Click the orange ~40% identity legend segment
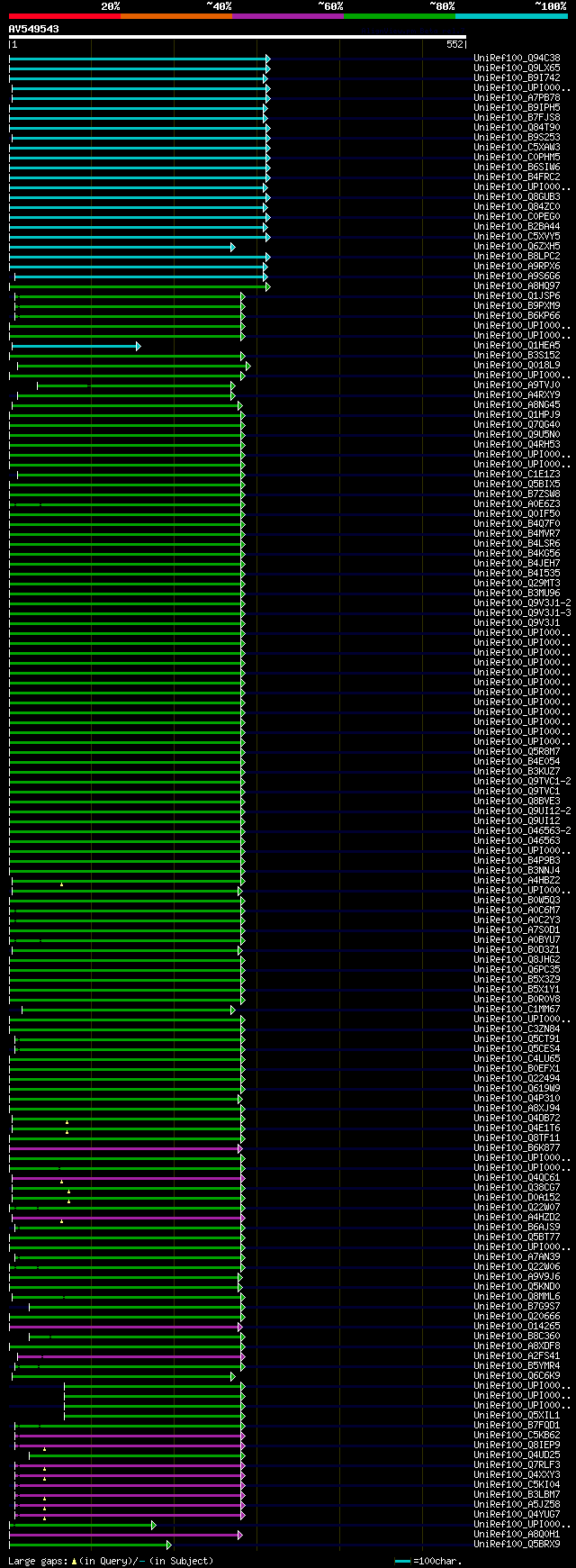This screenshot has width=576, height=1568. 176,15
